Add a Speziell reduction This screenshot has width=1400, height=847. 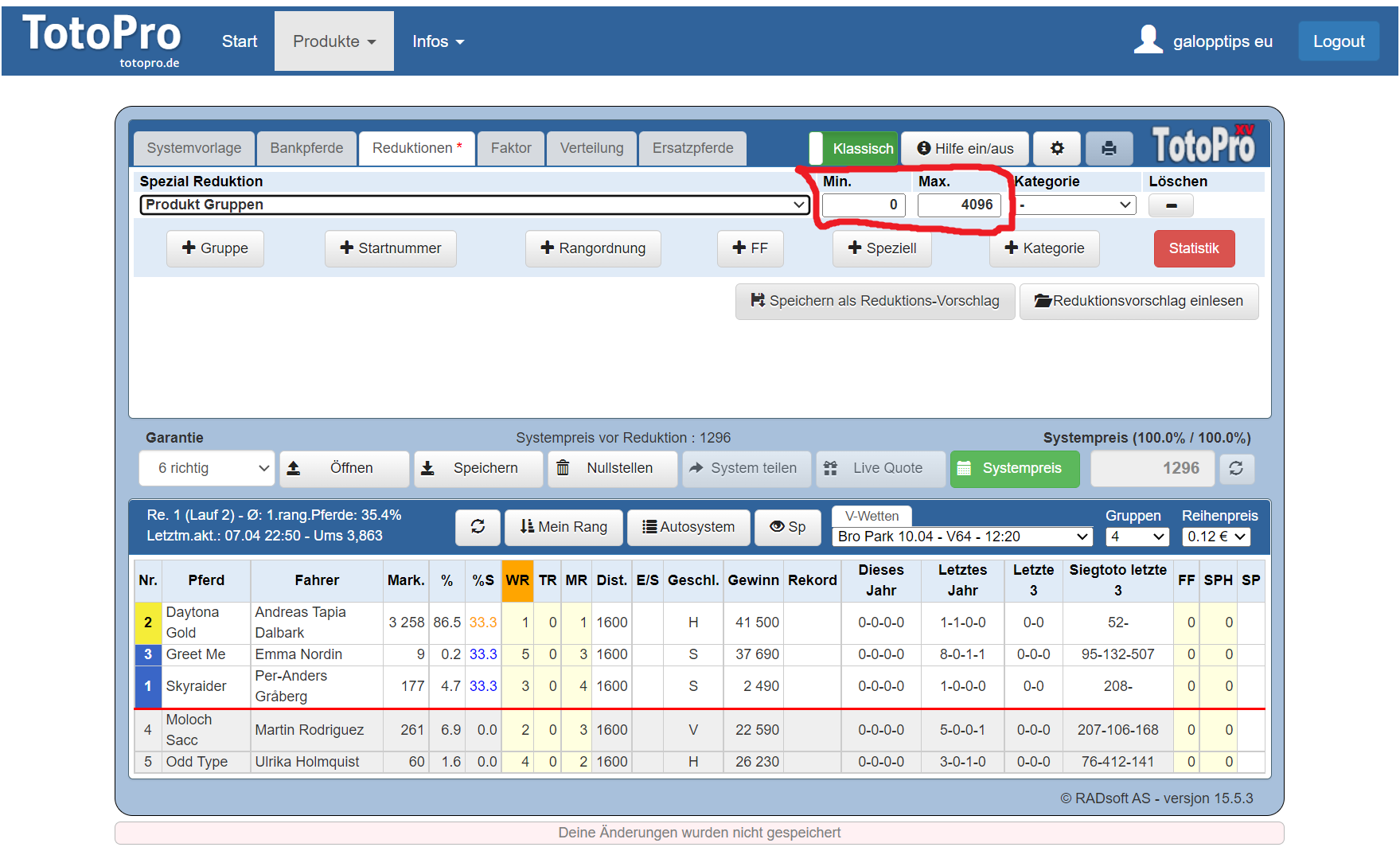pos(882,248)
